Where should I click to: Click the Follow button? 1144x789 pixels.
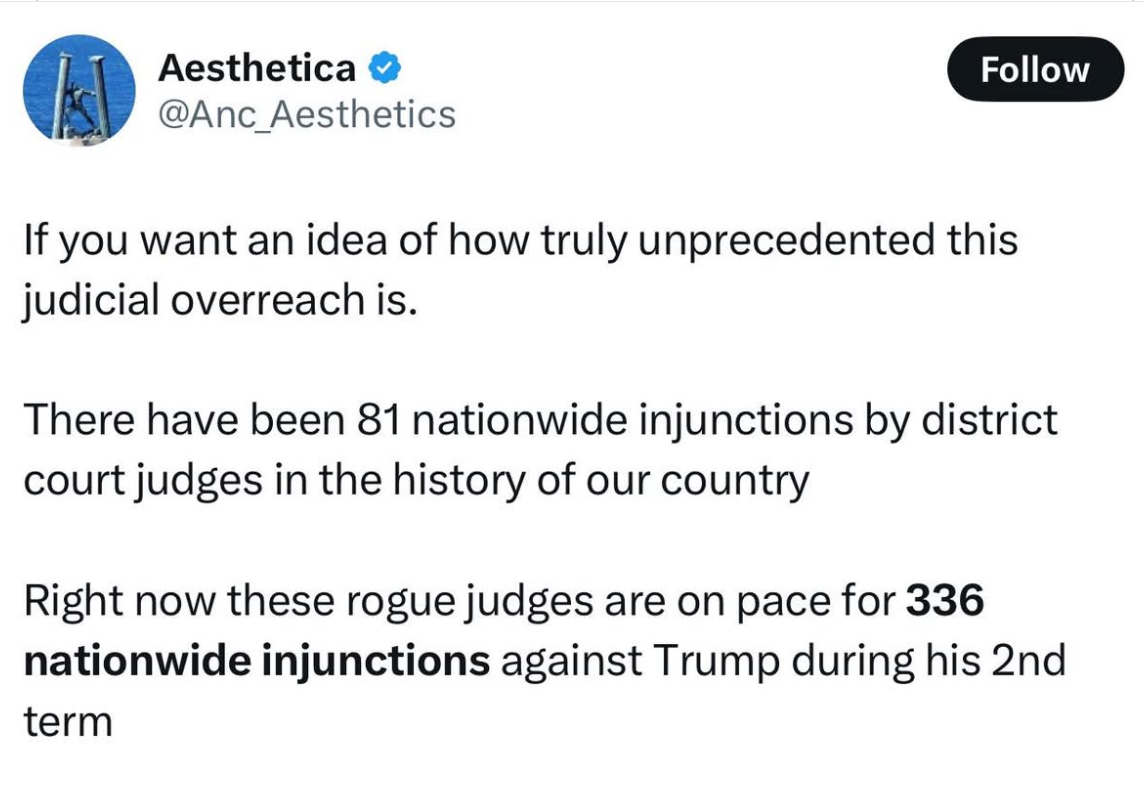[1035, 69]
